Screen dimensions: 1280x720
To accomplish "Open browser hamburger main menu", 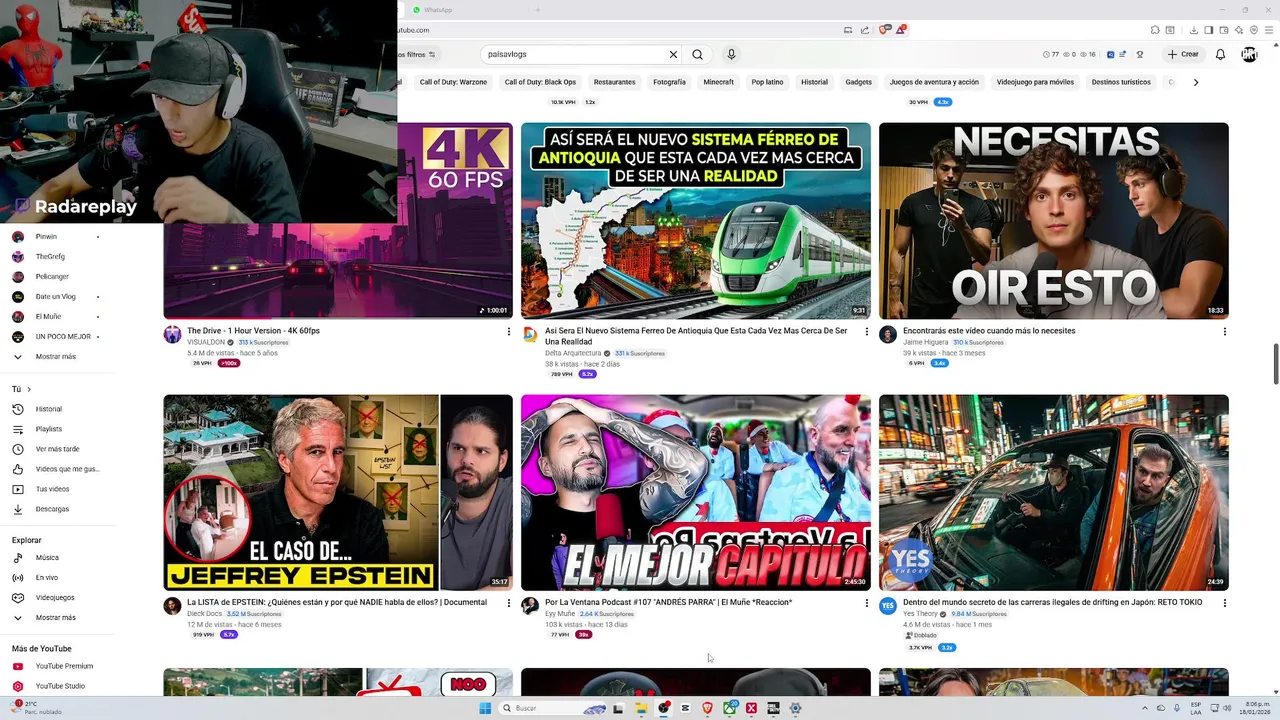I will (x=1268, y=30).
